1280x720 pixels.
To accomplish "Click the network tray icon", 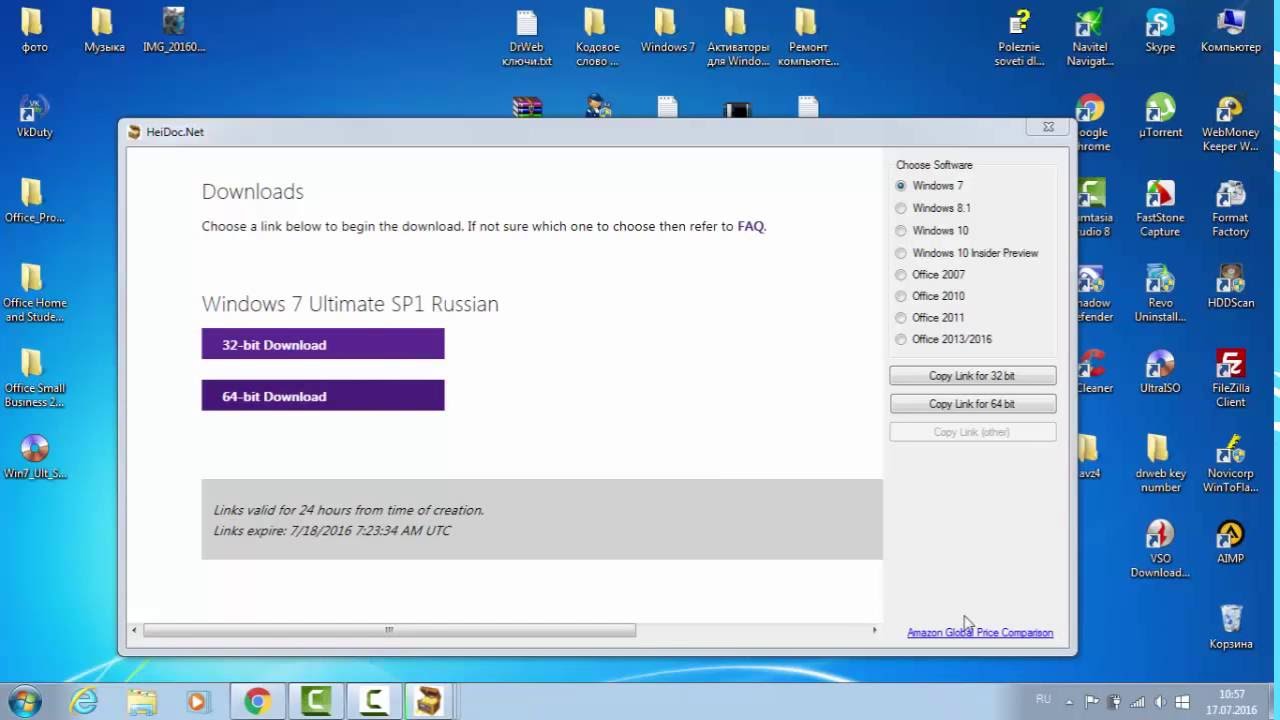I will pos(1137,702).
